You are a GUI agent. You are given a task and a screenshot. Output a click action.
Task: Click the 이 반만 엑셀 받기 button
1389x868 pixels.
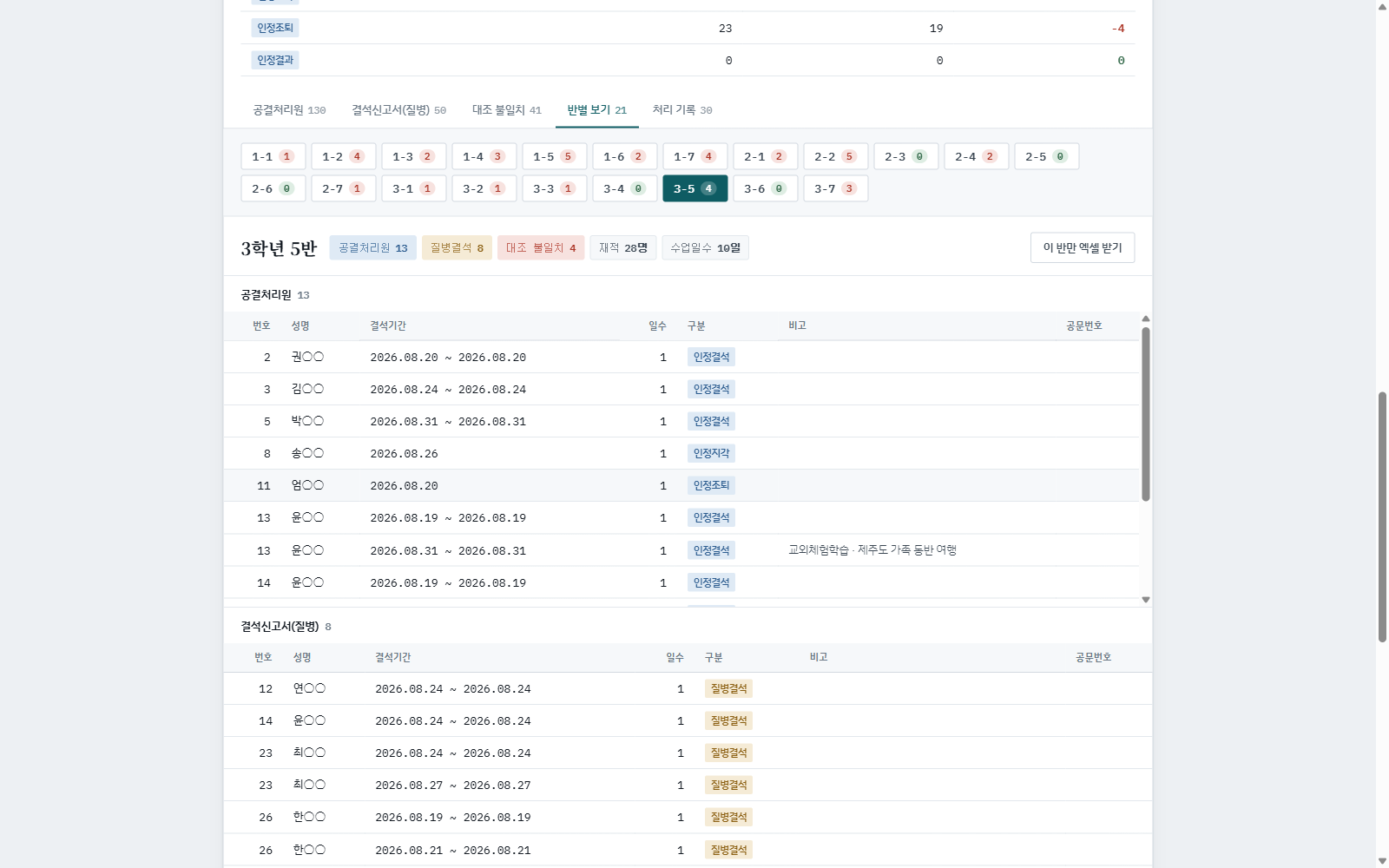tap(1083, 247)
